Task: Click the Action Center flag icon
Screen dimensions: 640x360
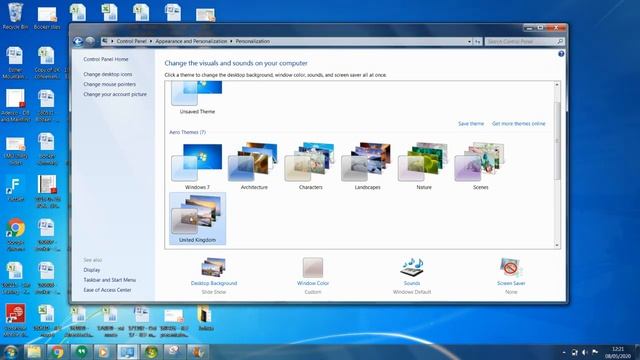Action: click(595, 352)
